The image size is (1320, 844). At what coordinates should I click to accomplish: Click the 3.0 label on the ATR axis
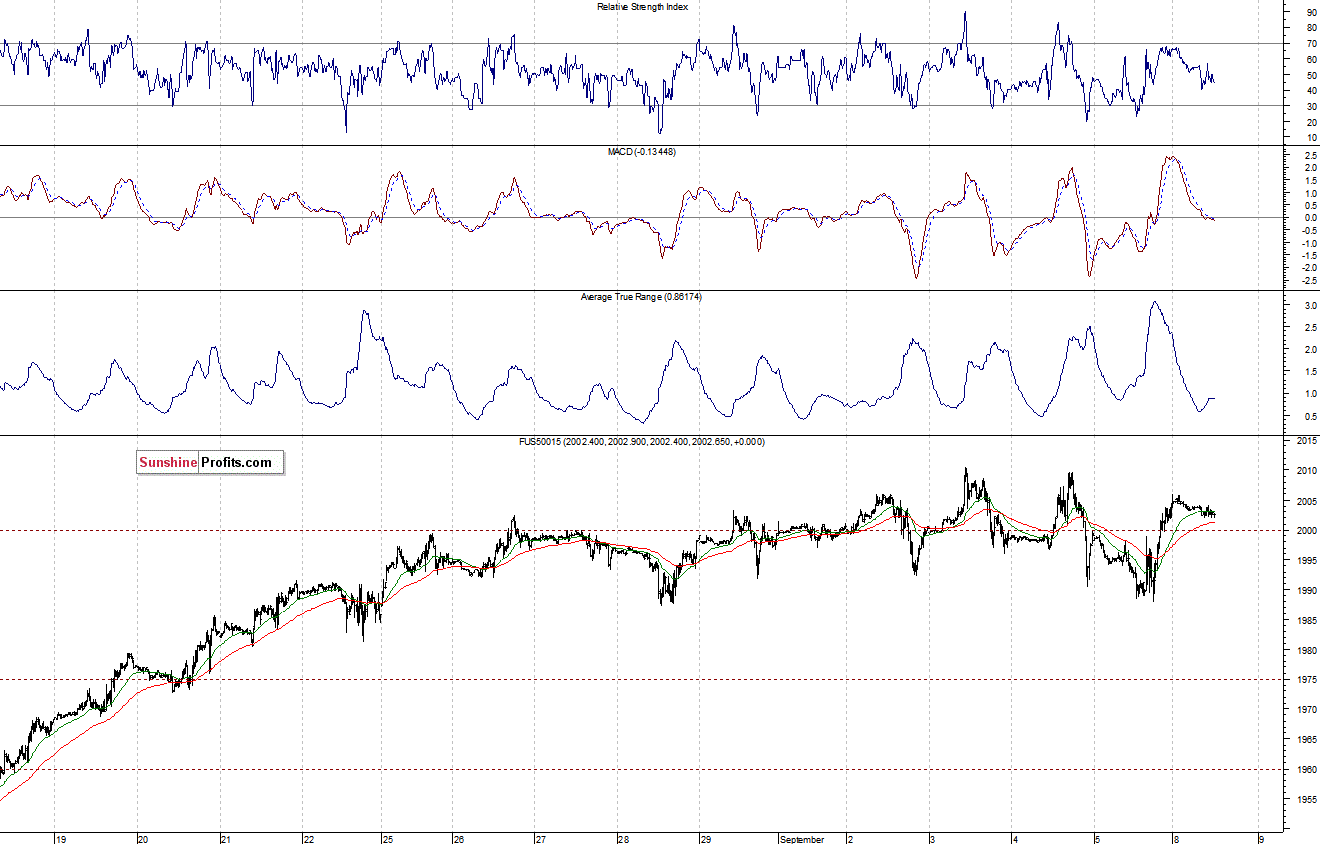pyautogui.click(x=1310, y=305)
